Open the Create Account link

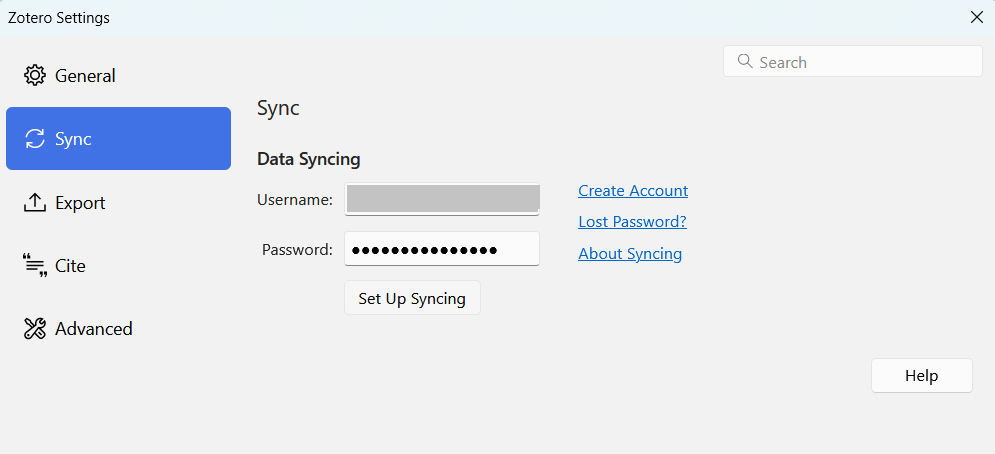point(633,191)
